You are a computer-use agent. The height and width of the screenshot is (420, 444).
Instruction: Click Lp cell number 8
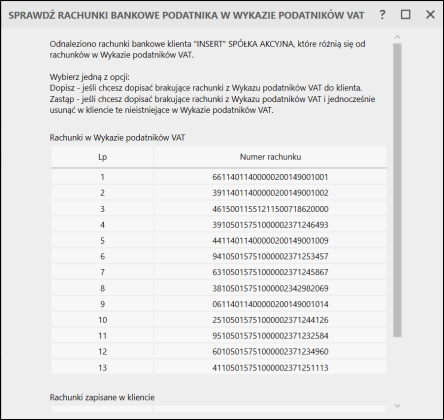point(103,288)
